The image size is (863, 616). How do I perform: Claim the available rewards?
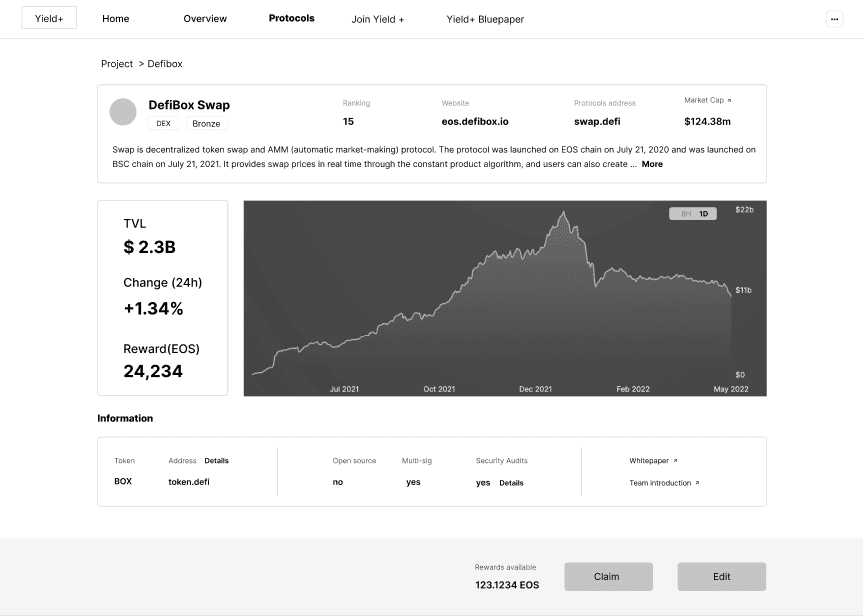click(x=608, y=576)
